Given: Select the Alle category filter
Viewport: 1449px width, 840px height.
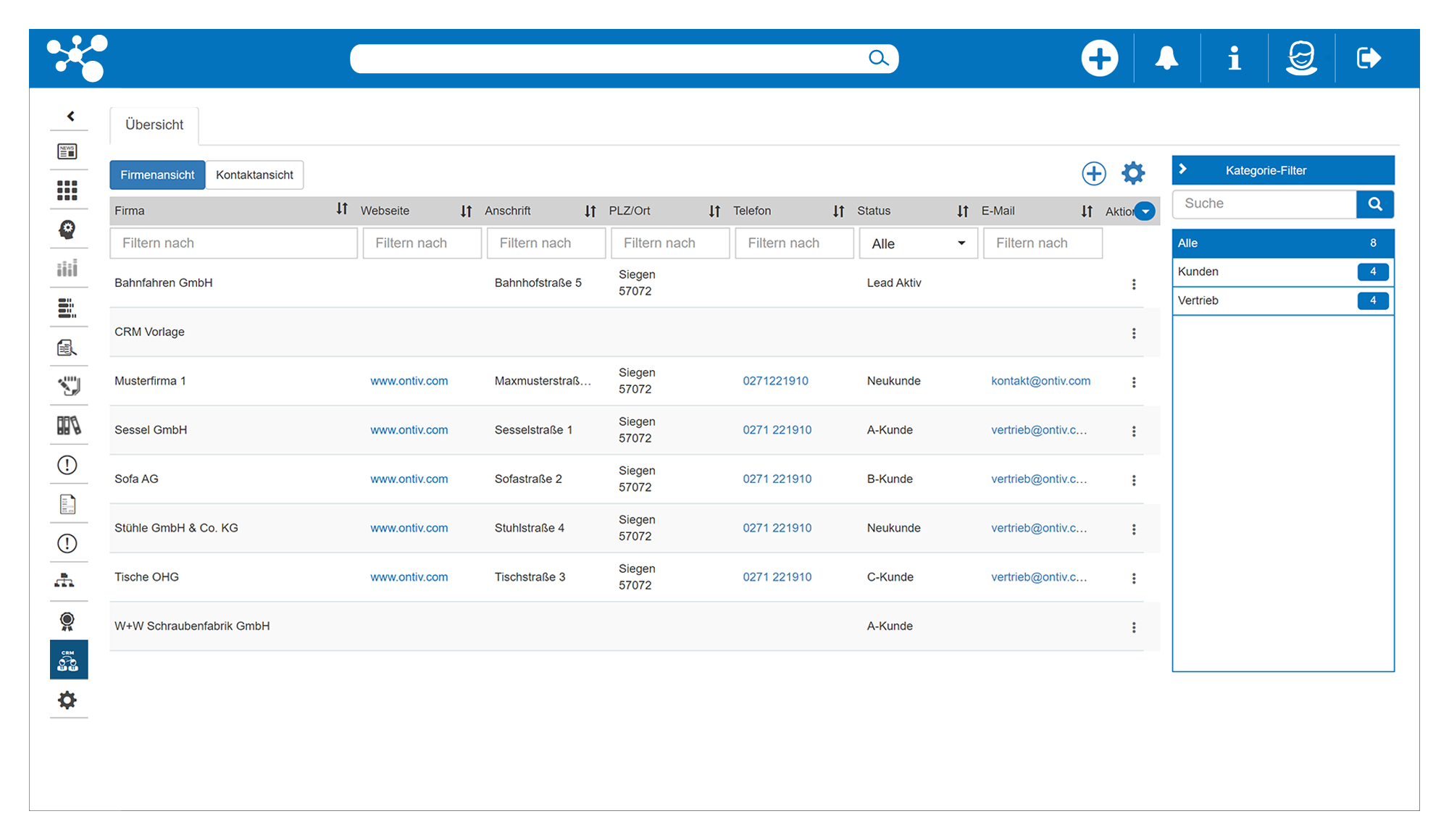Looking at the screenshot, I should coord(1283,243).
